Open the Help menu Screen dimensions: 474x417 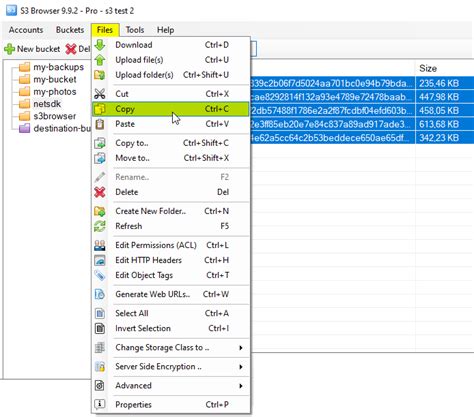(x=166, y=30)
